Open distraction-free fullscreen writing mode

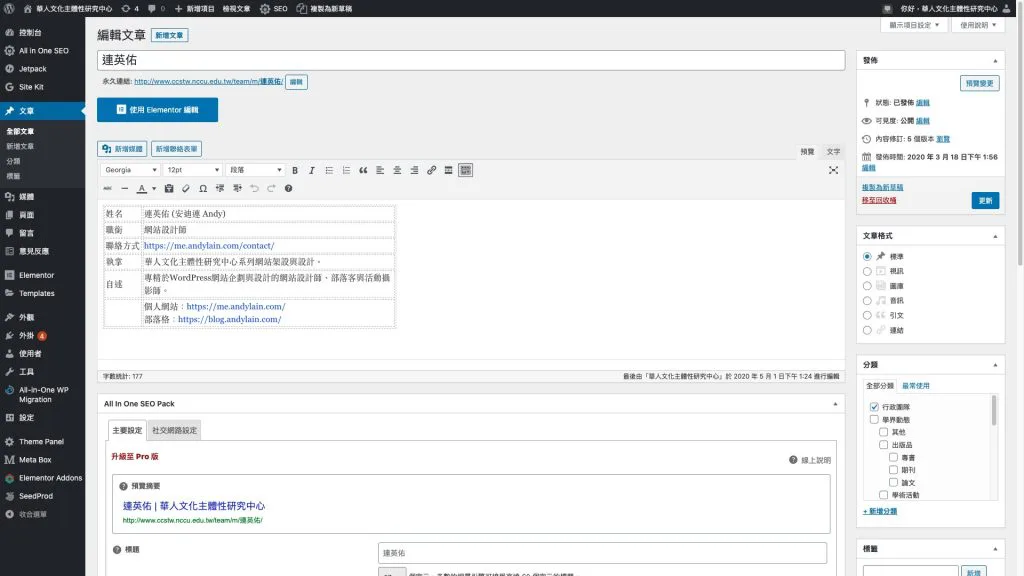coord(833,170)
